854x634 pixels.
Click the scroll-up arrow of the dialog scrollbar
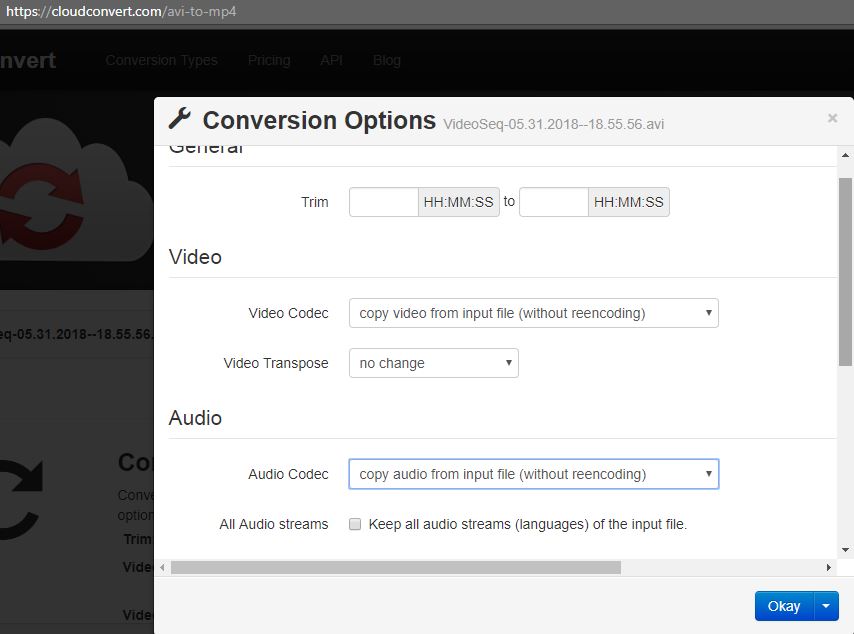click(846, 155)
